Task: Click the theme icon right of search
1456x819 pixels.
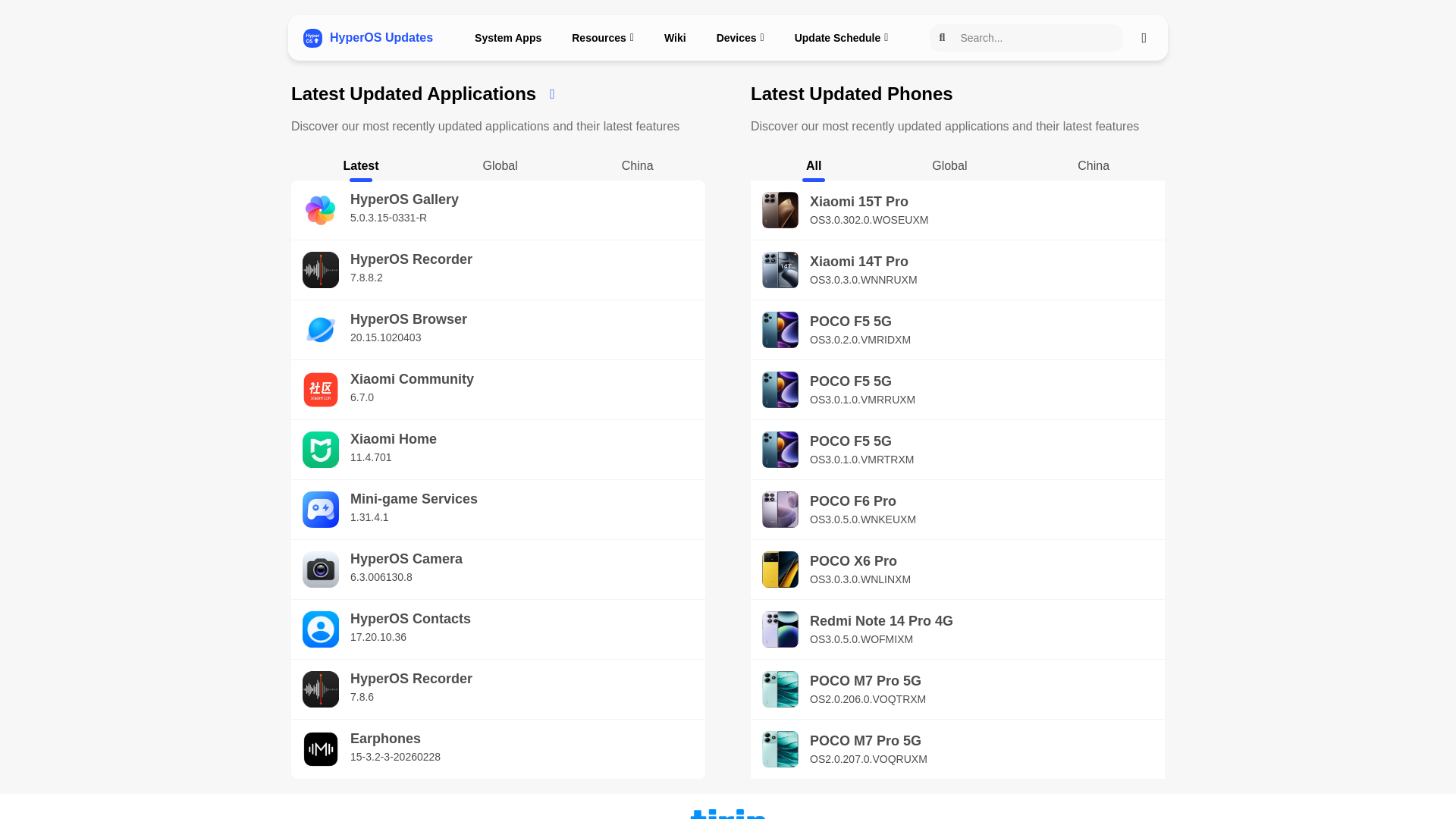Action: (x=1144, y=38)
